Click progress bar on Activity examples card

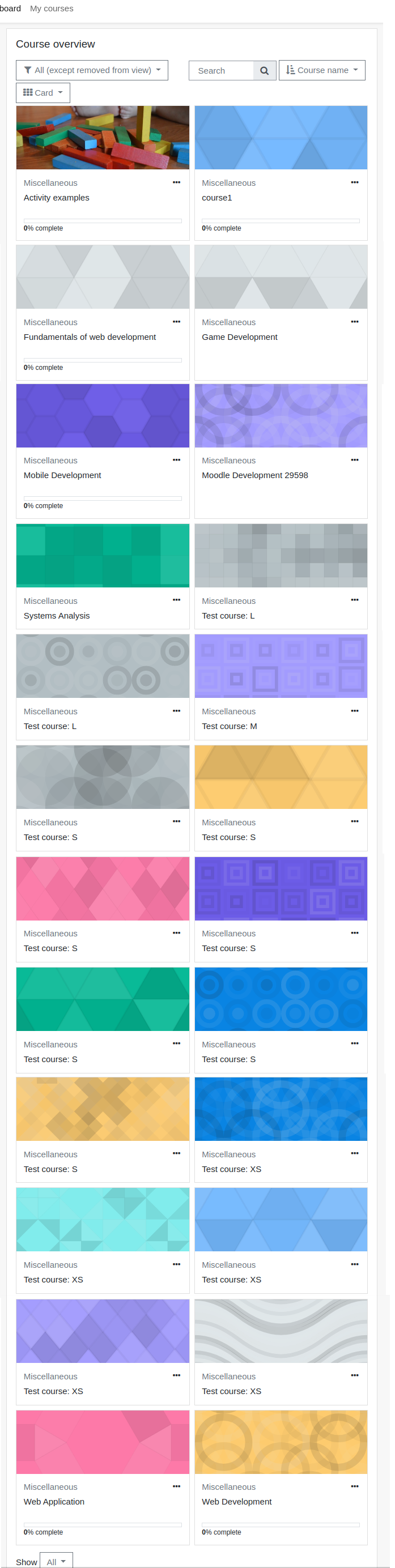tap(103, 221)
